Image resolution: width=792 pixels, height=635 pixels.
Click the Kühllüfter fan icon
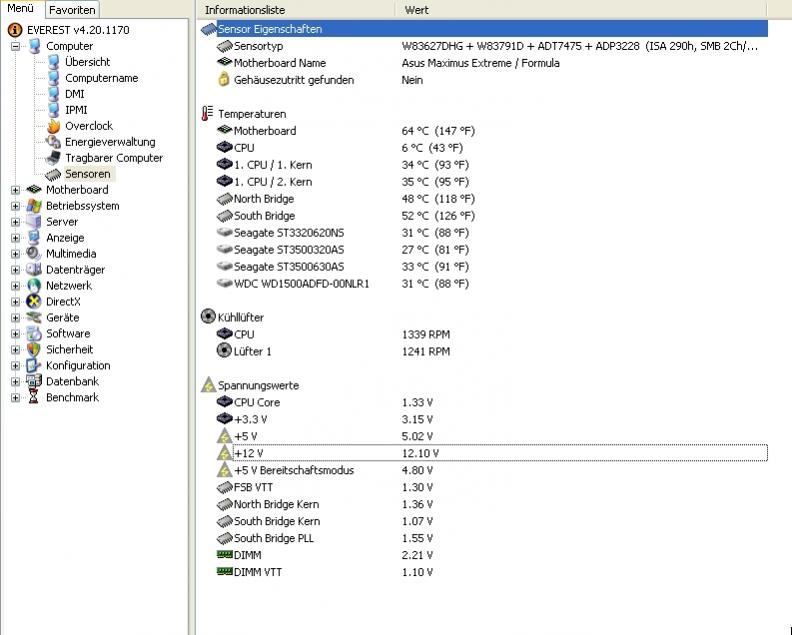(208, 317)
